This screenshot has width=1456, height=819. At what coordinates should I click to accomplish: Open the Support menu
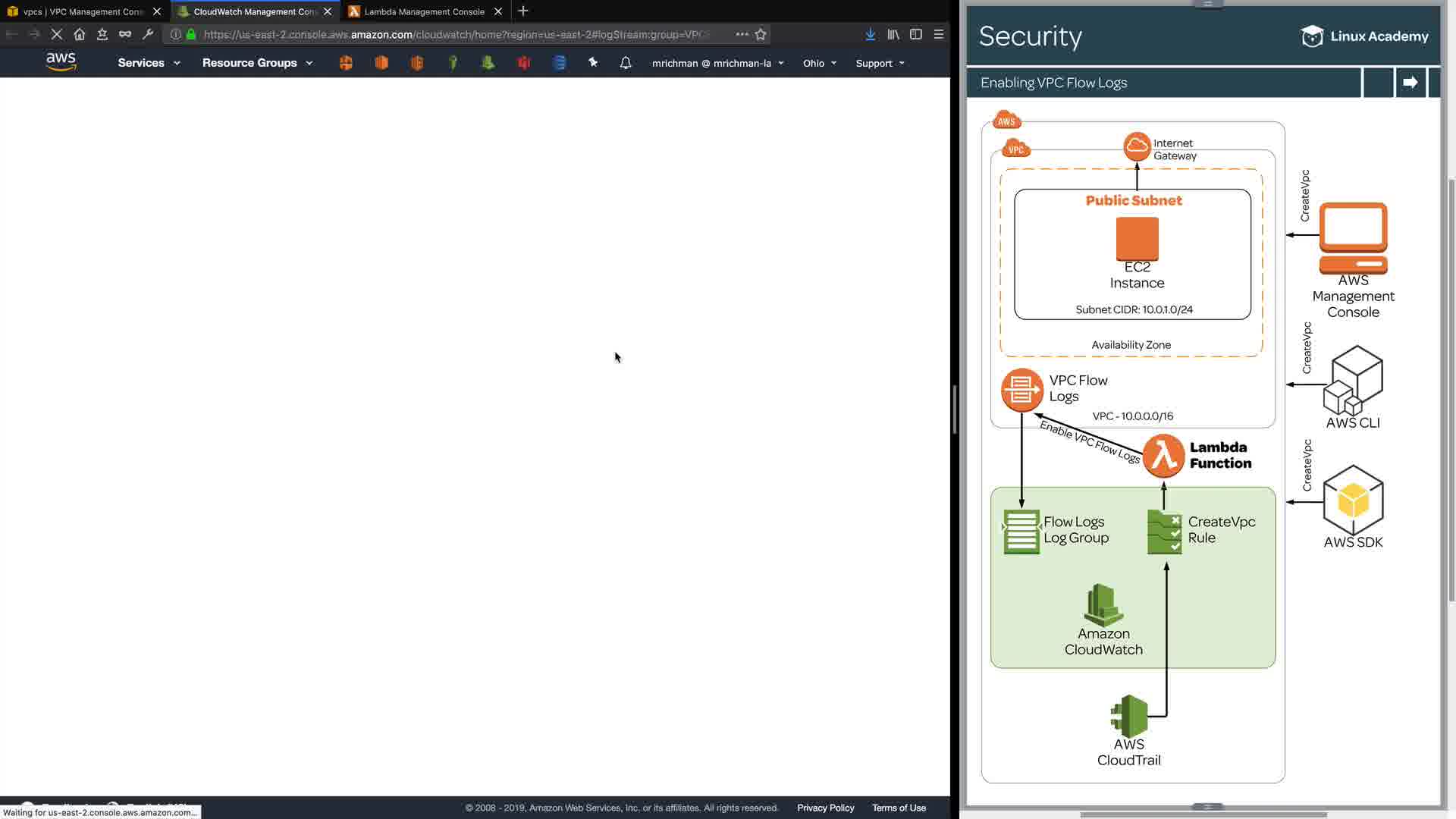click(880, 63)
